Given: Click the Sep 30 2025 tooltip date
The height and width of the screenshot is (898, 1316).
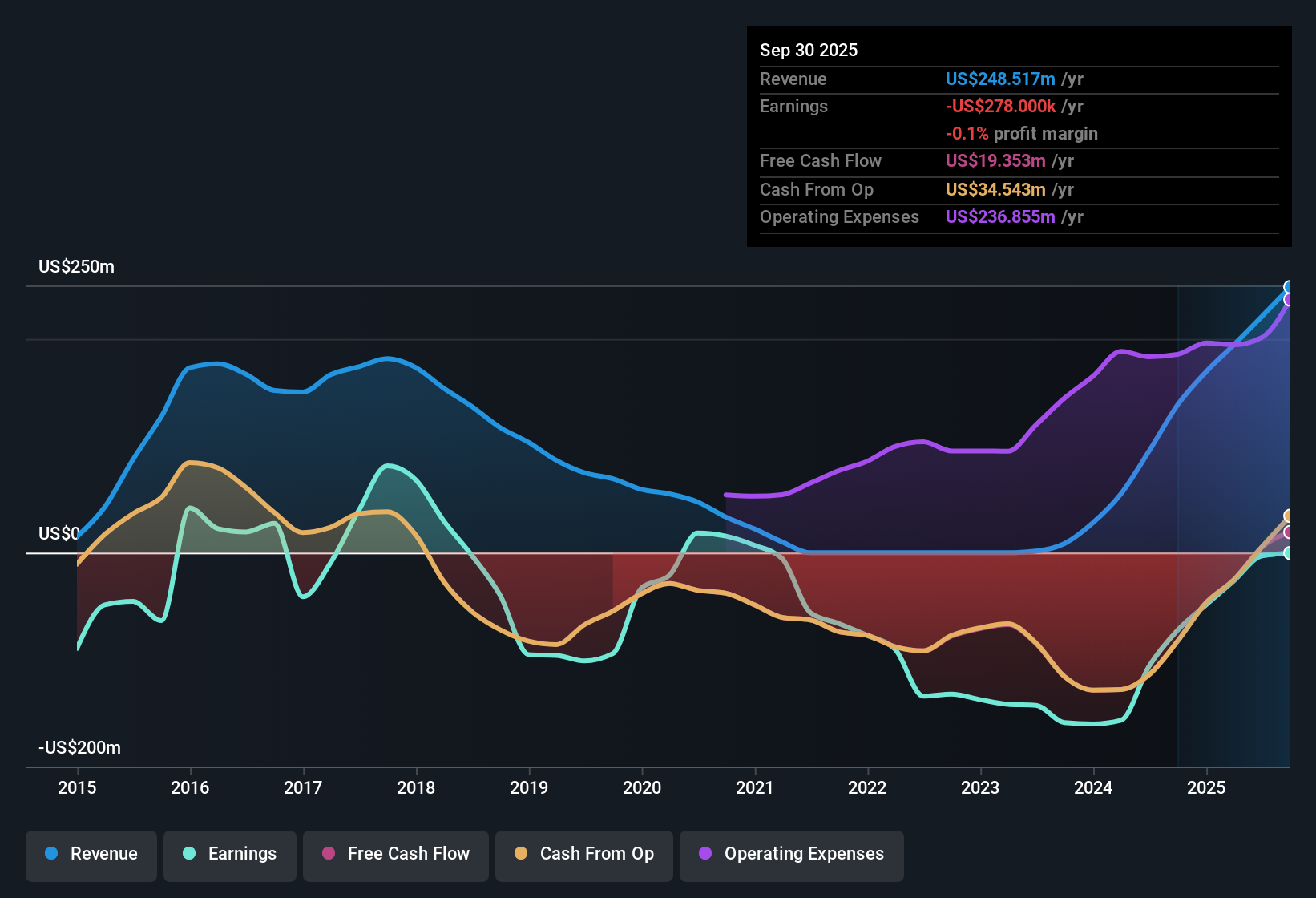Looking at the screenshot, I should pyautogui.click(x=809, y=51).
